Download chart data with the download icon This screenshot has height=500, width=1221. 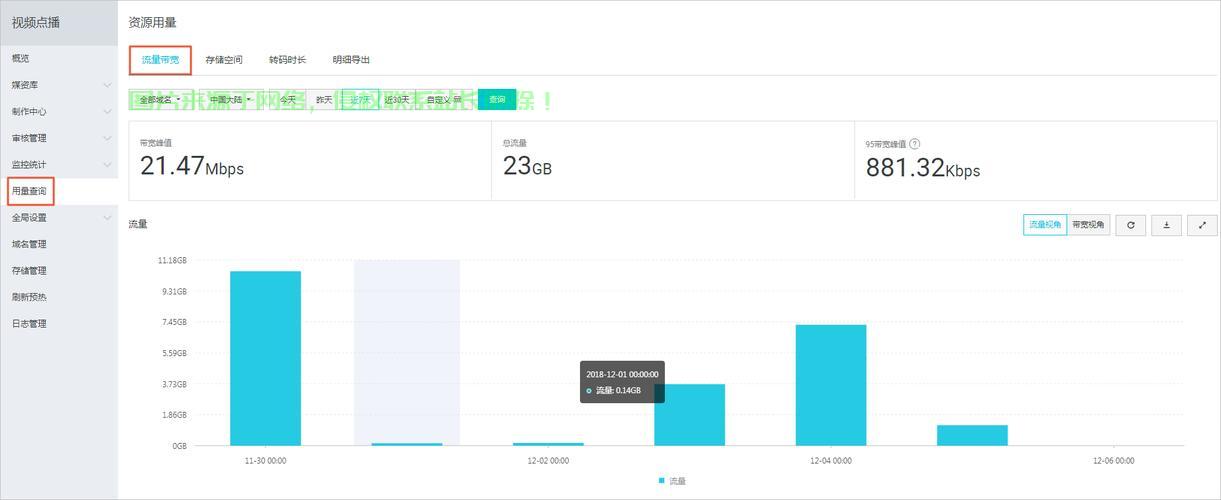click(x=1166, y=225)
